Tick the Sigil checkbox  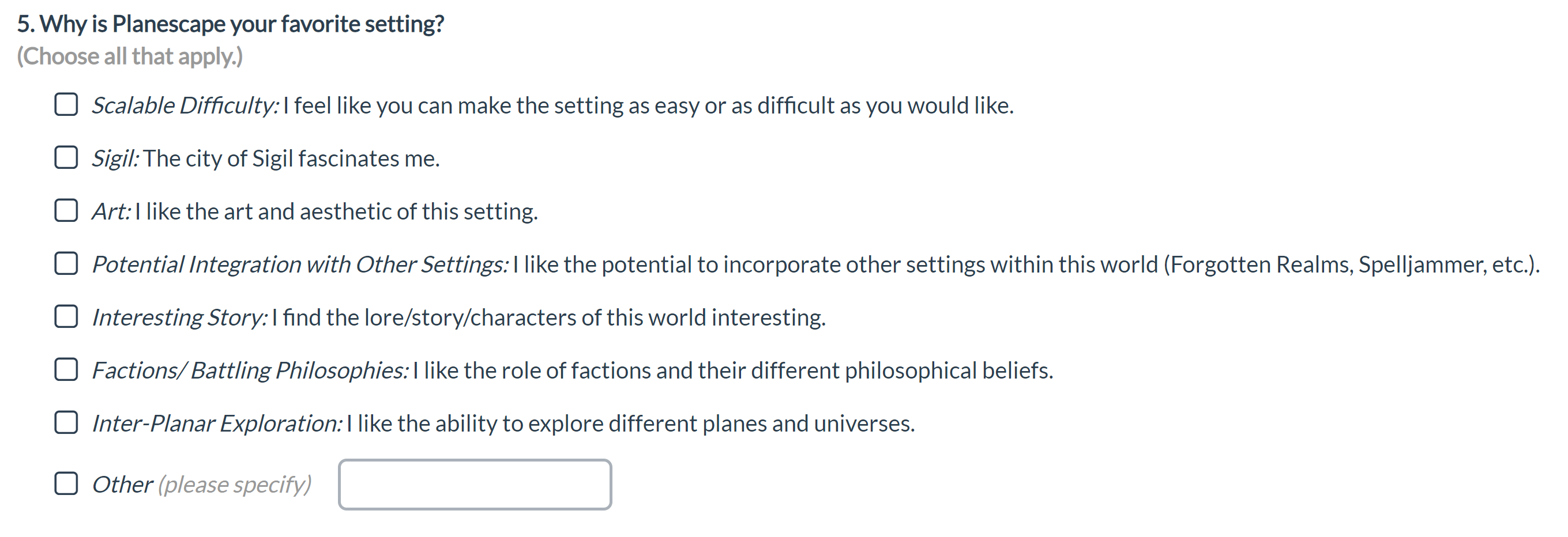click(66, 157)
